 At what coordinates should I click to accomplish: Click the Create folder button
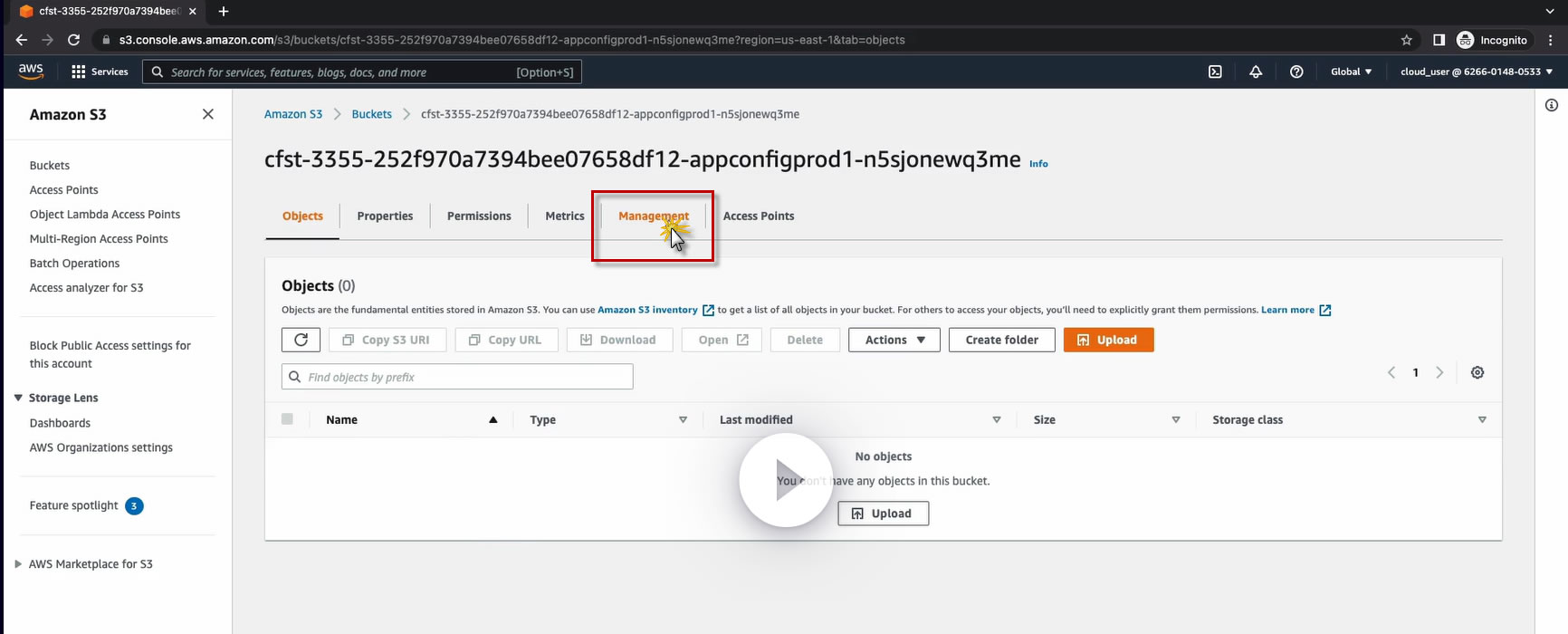1001,340
